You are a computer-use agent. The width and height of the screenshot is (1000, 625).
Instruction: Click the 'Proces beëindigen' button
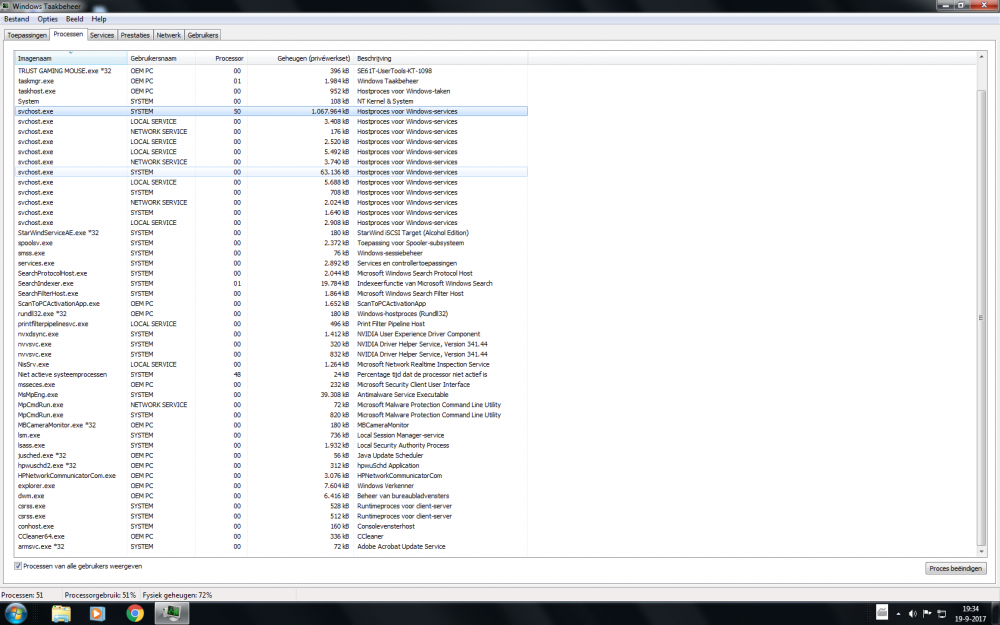[x=955, y=568]
